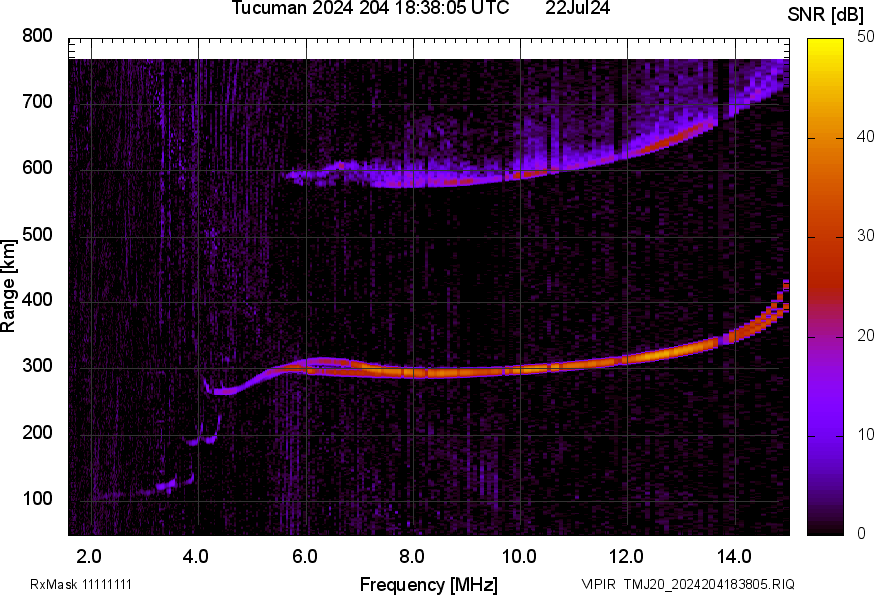Click the purple region of the colorbar near 10

point(825,435)
